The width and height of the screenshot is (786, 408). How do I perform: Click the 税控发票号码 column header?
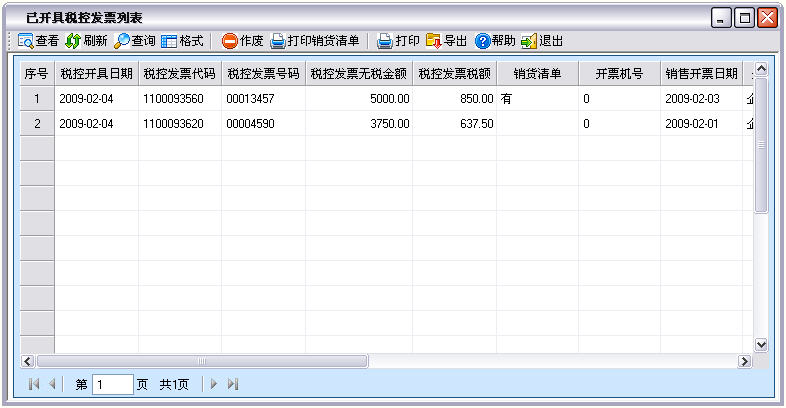(264, 74)
